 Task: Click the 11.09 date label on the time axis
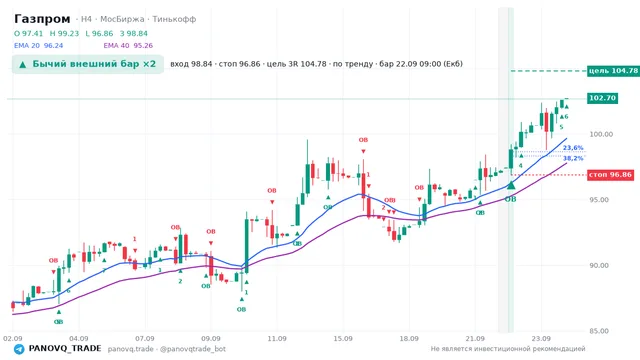[277, 338]
